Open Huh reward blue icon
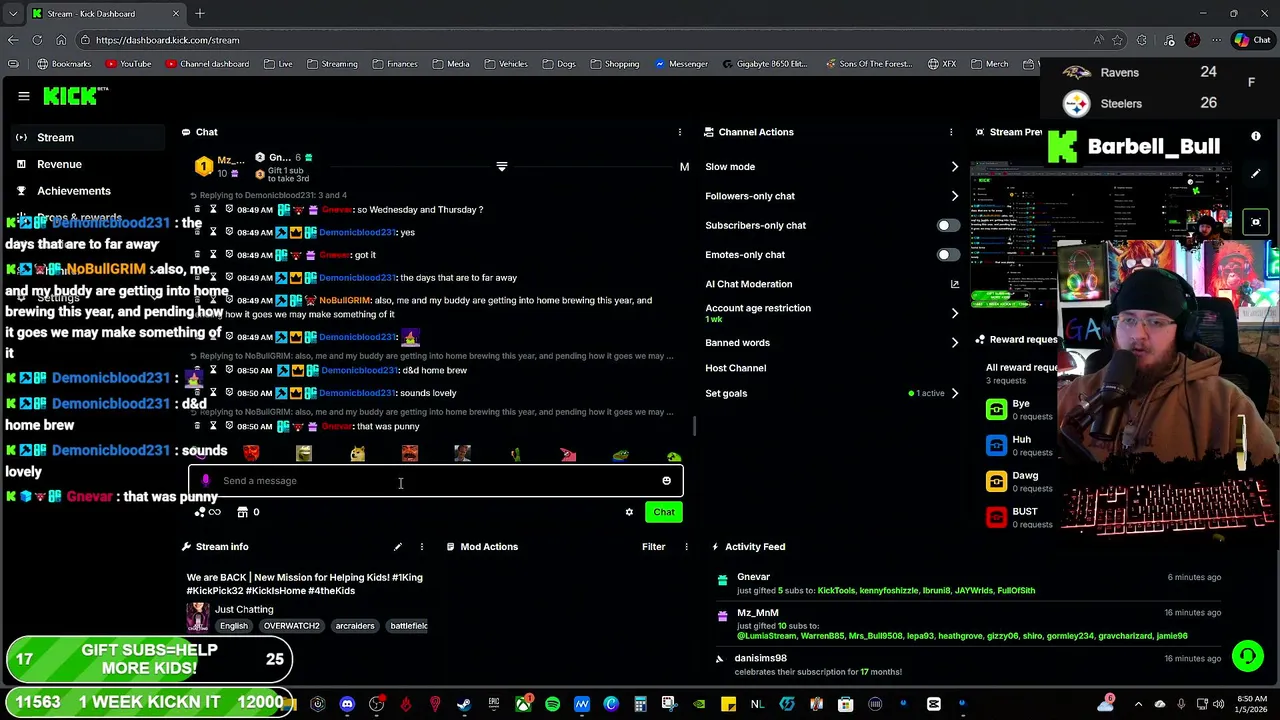1280x720 pixels. click(996, 445)
